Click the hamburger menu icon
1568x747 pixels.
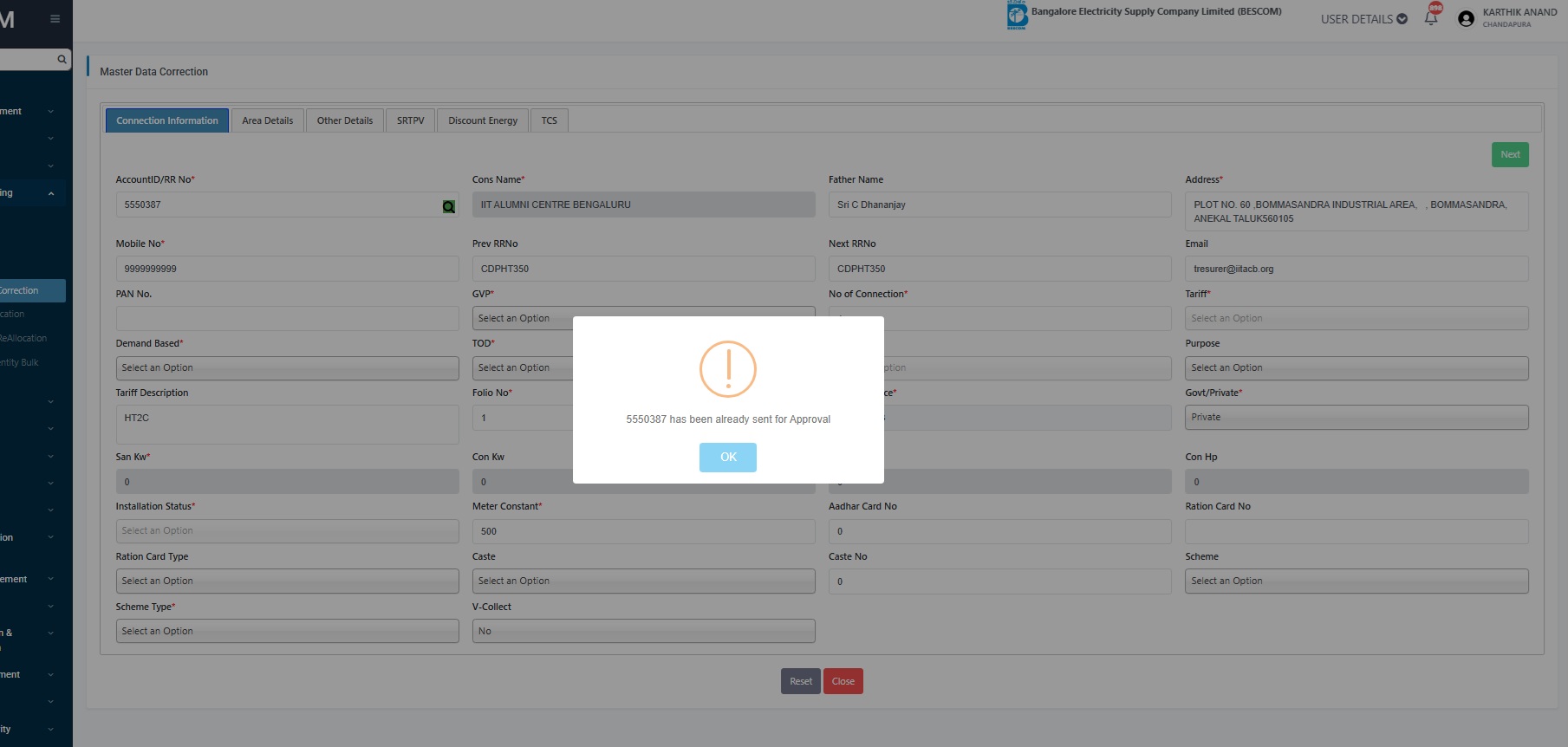(55, 18)
